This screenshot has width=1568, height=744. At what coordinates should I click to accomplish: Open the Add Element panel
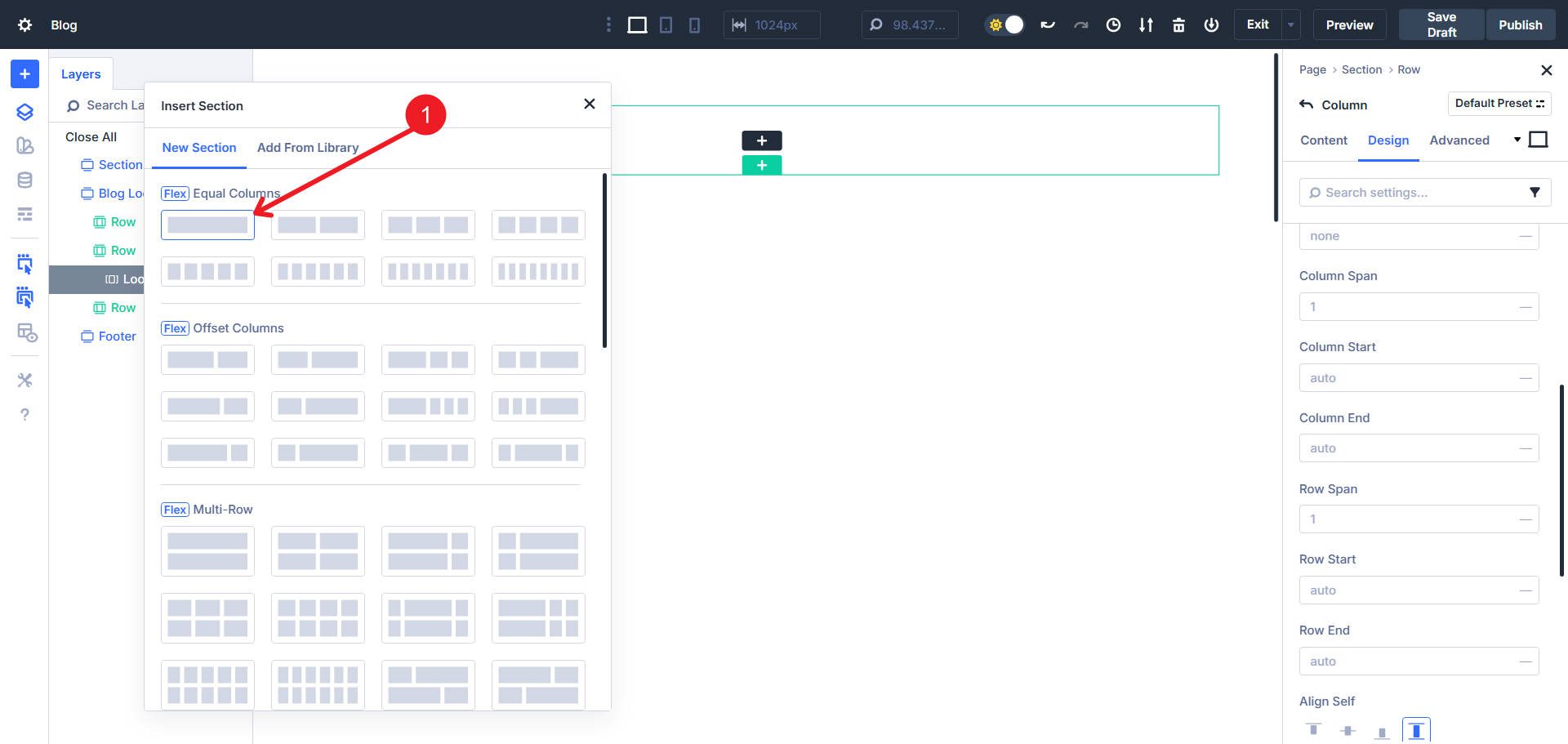[24, 74]
